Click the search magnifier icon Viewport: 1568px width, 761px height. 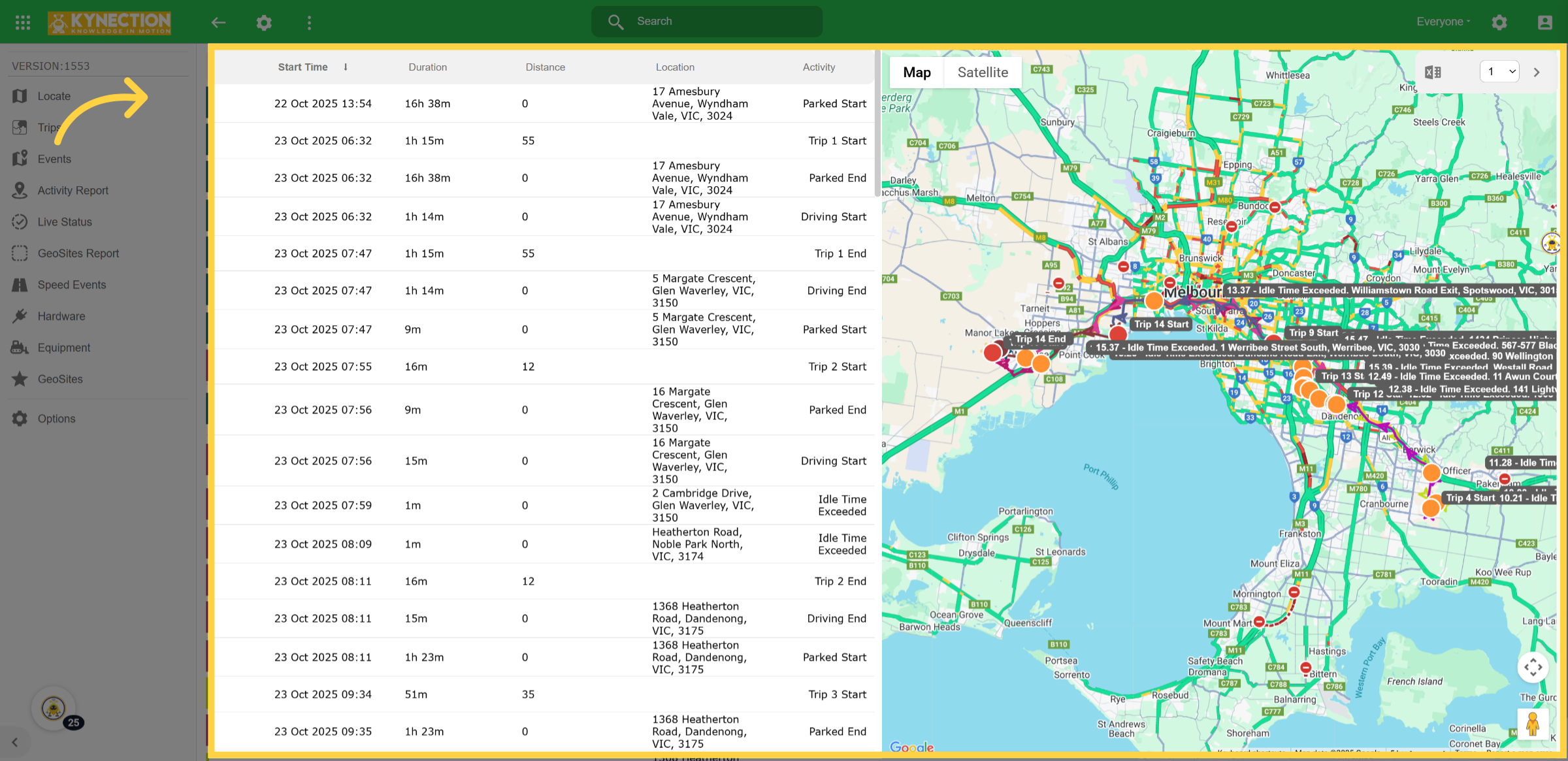click(615, 22)
